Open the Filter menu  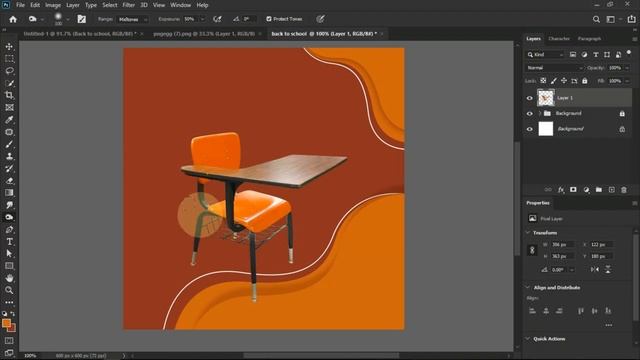[129, 5]
